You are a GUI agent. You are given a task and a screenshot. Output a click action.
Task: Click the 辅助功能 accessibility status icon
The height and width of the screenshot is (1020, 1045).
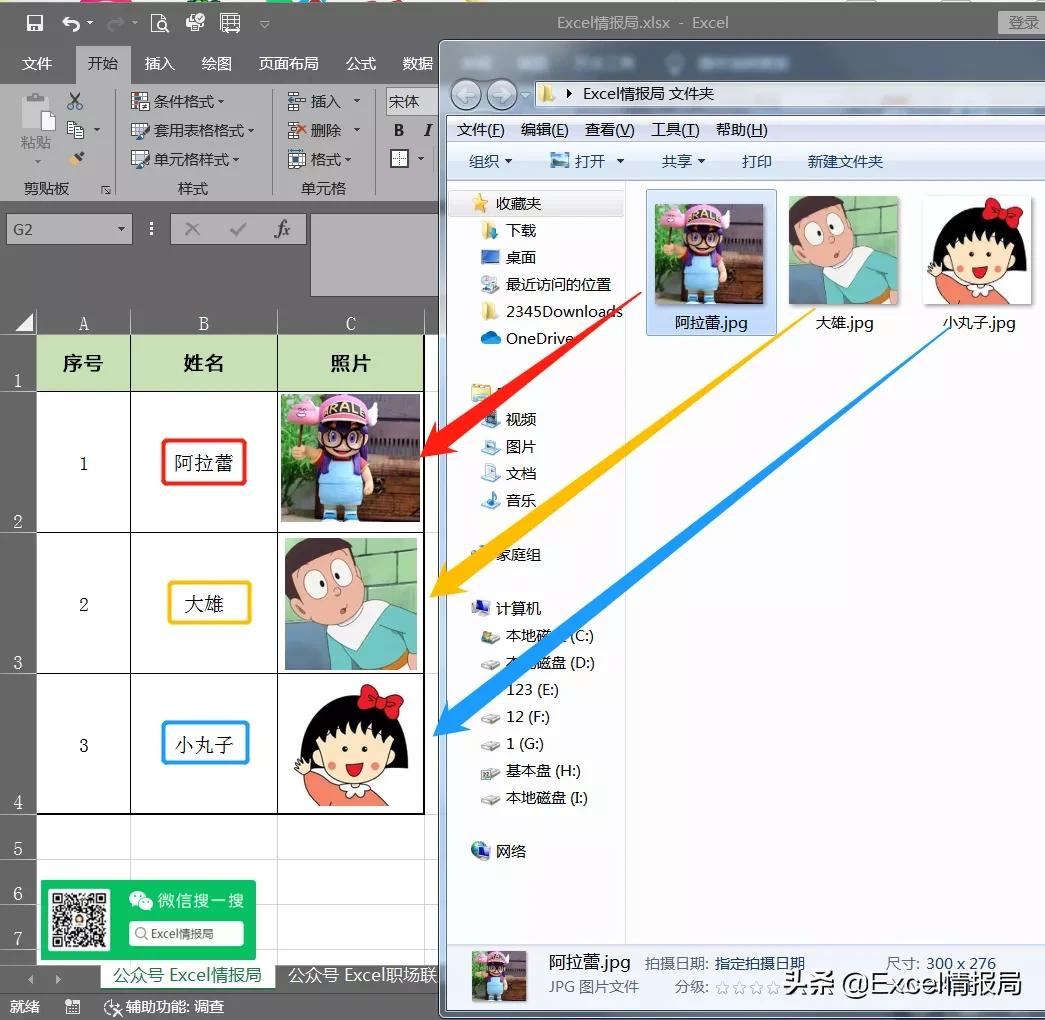click(x=112, y=1007)
